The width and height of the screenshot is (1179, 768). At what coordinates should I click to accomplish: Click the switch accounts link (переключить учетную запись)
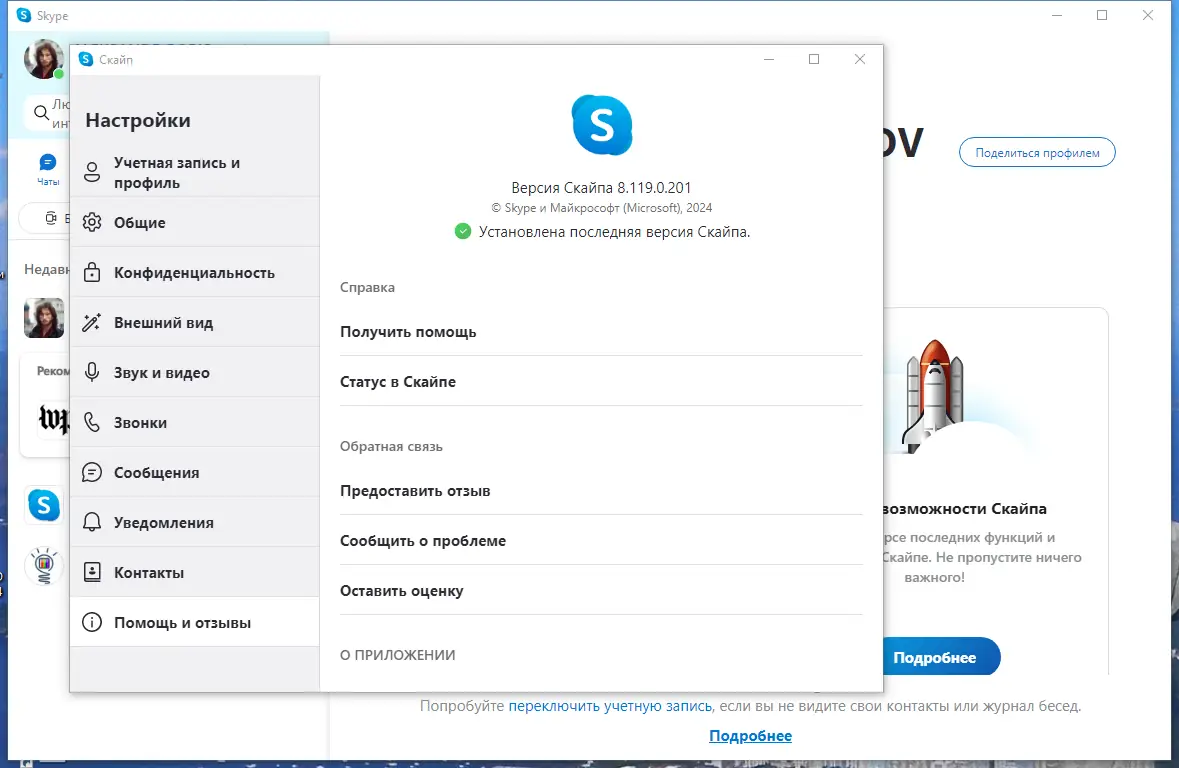pyautogui.click(x=610, y=706)
